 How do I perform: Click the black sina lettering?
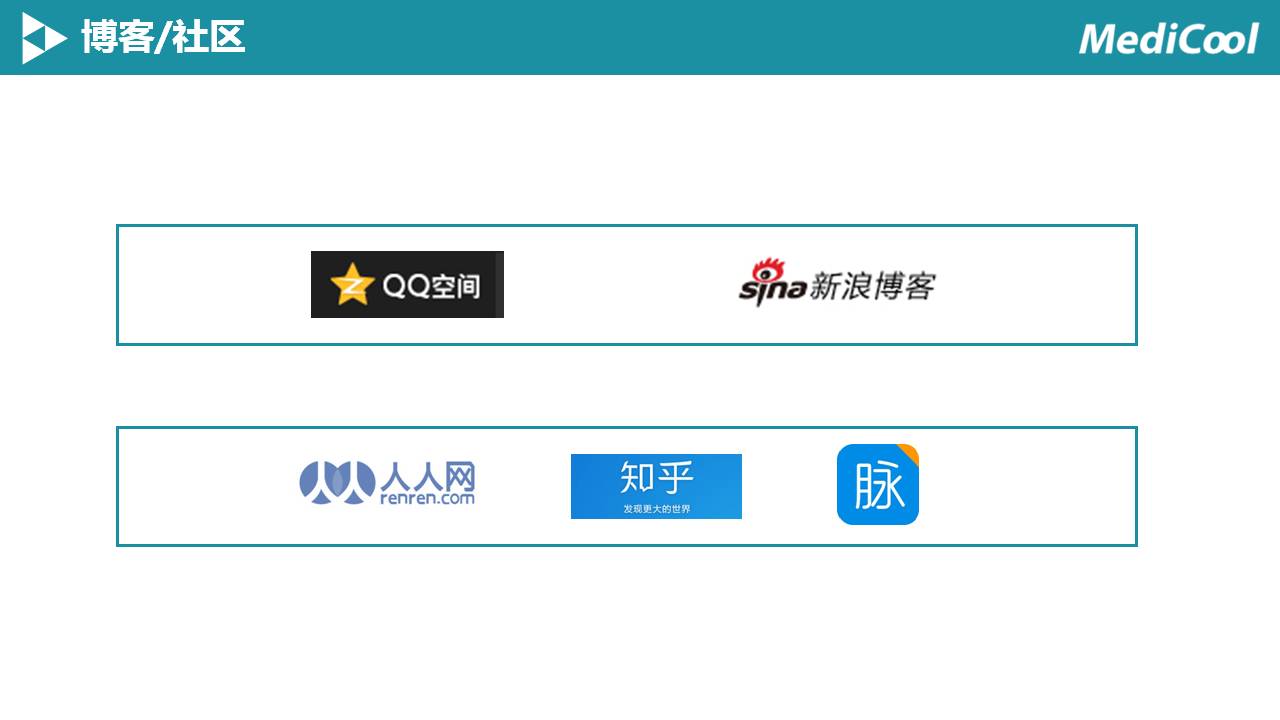[772, 290]
